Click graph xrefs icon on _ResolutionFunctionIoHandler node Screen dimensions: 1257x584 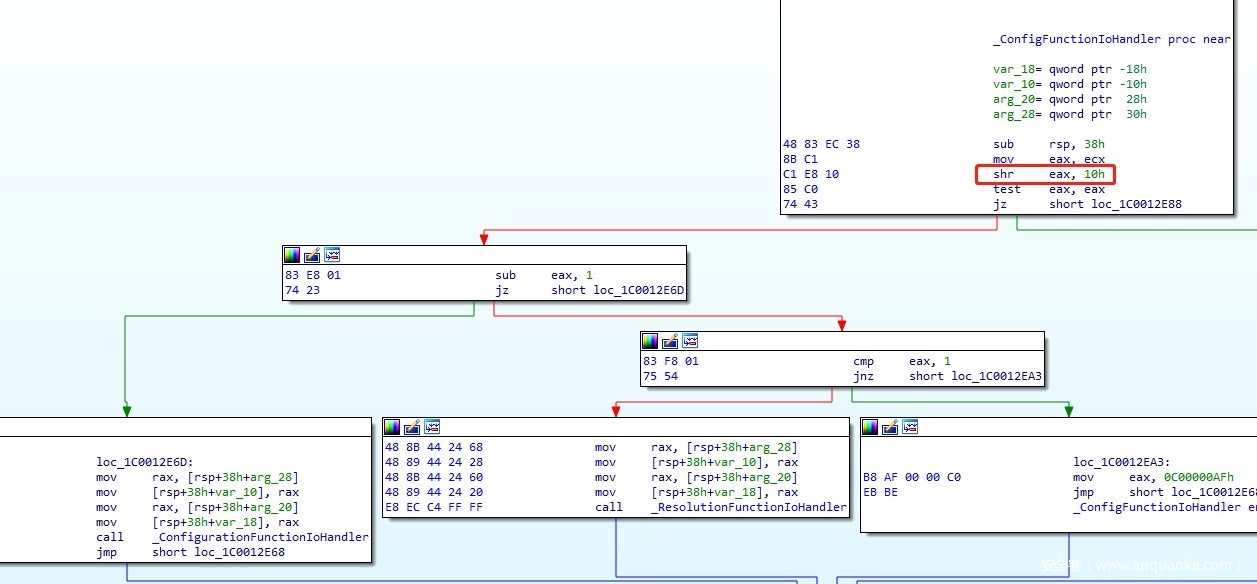click(432, 427)
